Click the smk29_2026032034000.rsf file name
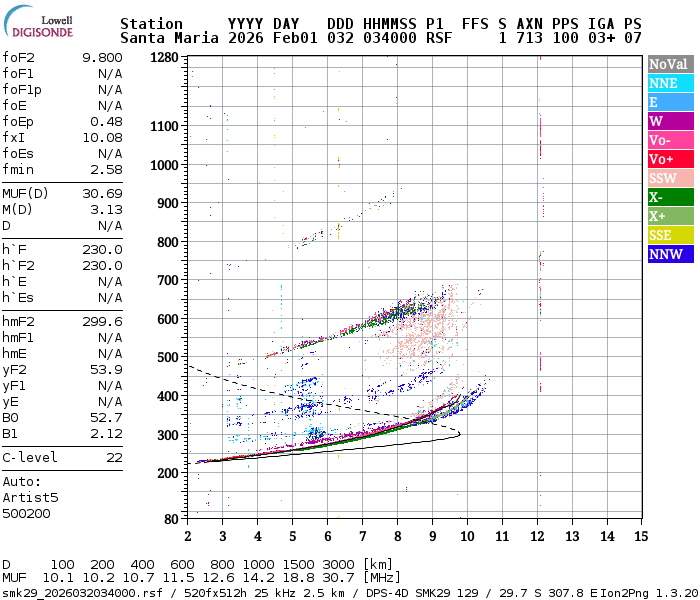The width and height of the screenshot is (700, 600). [x=82, y=593]
